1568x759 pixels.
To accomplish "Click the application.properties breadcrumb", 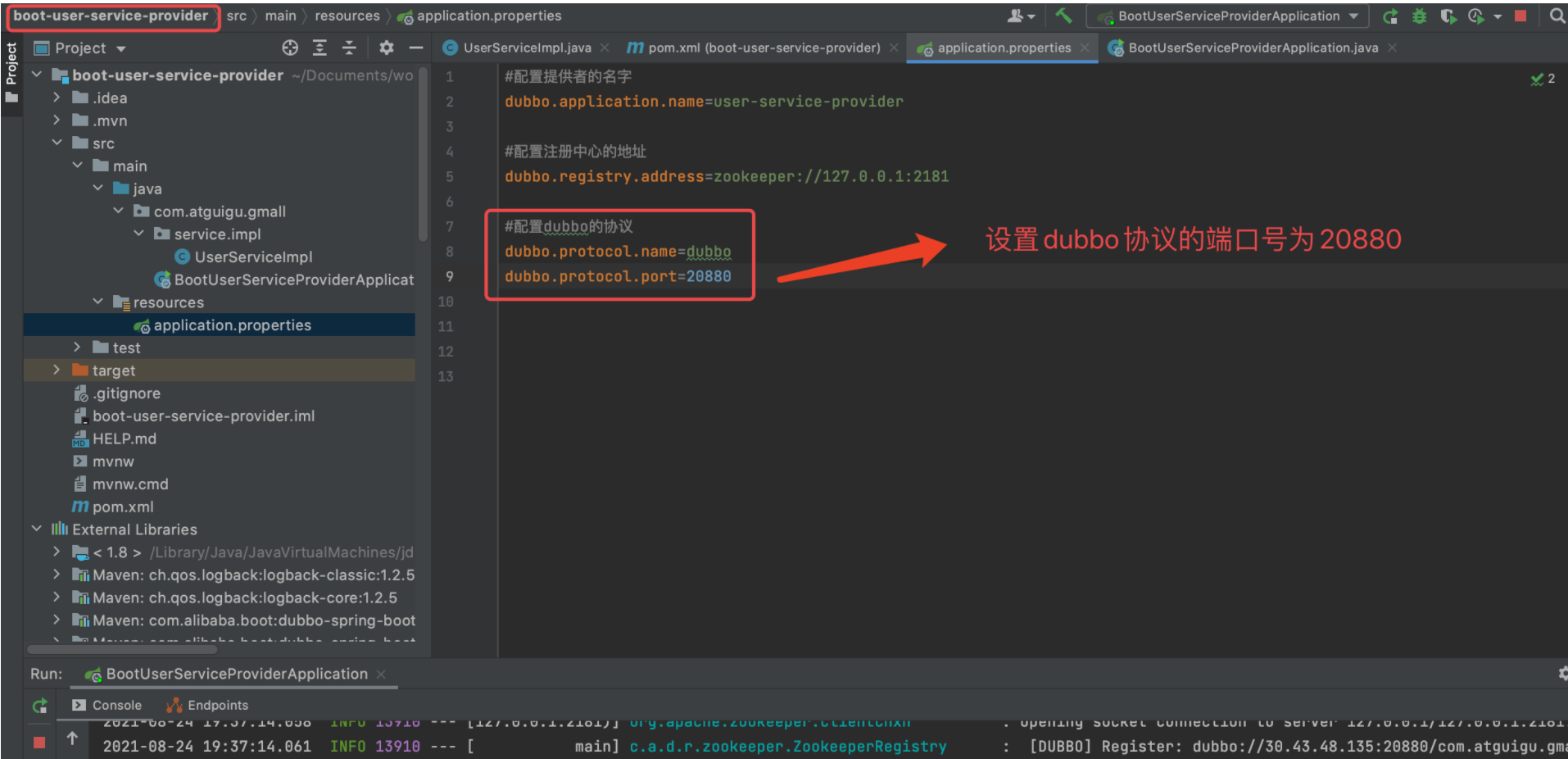I will 479,16.
